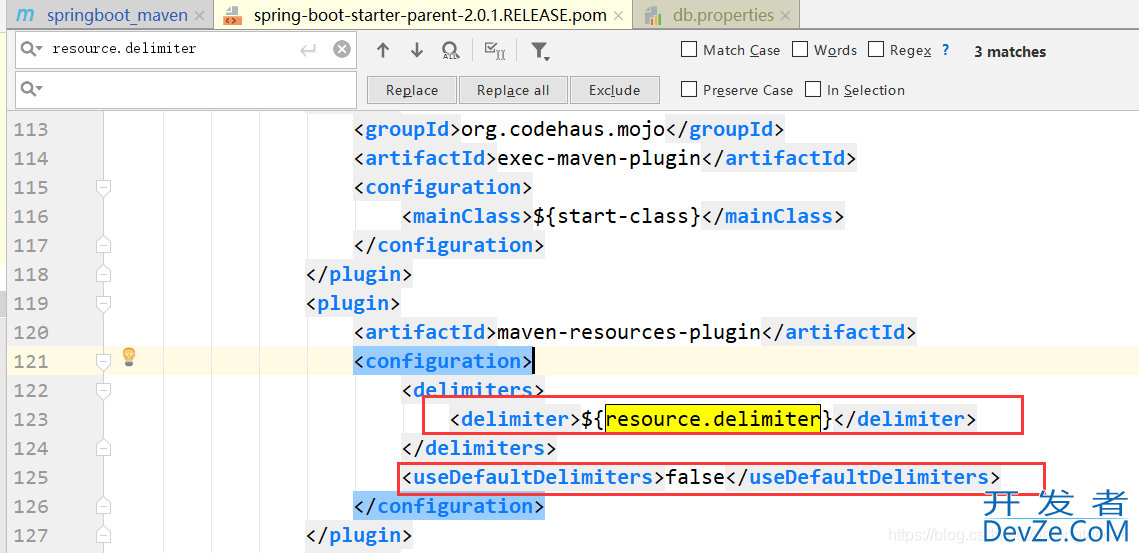Image resolution: width=1139 pixels, height=553 pixels.
Task: Collapse the plugin fold marker on line 119
Action: 103,303
